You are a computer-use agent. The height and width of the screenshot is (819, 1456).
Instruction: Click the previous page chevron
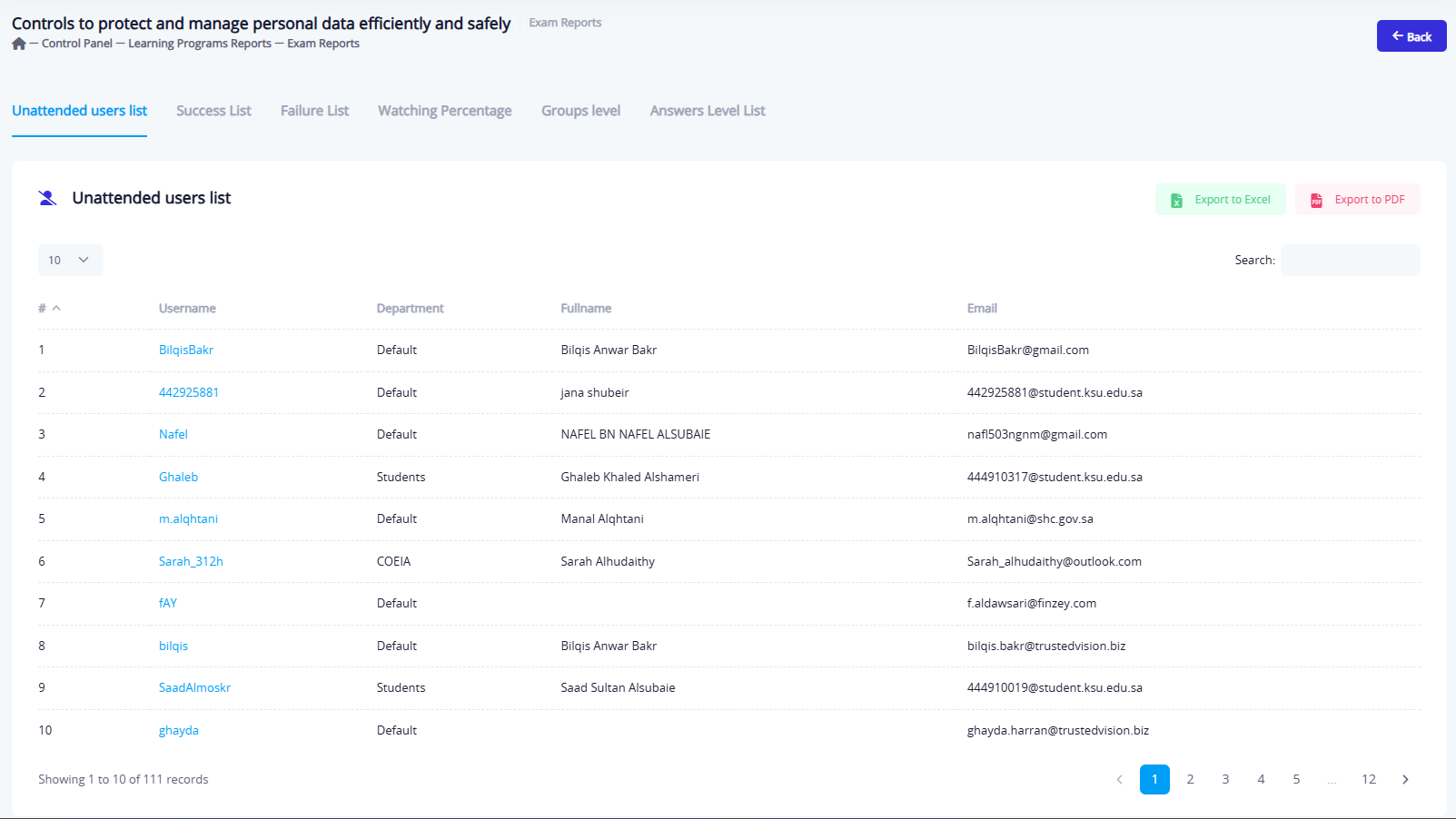click(1119, 779)
